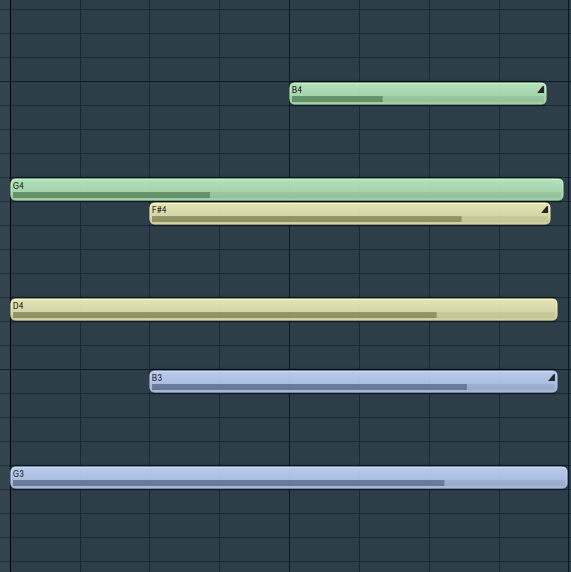Viewport: 571px width, 572px height.
Task: Select the D4 note bar
Action: click(284, 310)
